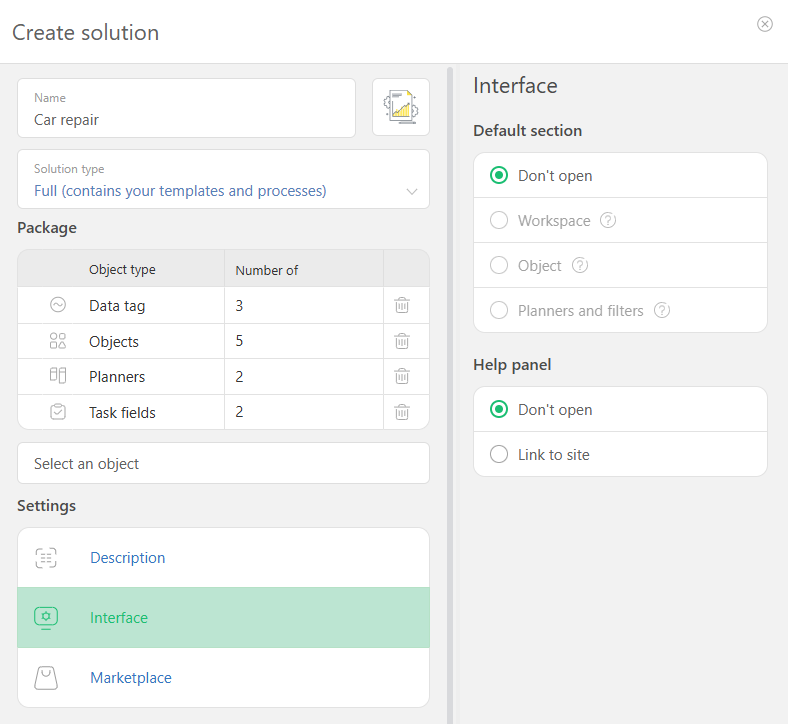Select the Workspace default section radio
The width and height of the screenshot is (788, 724).
click(499, 220)
